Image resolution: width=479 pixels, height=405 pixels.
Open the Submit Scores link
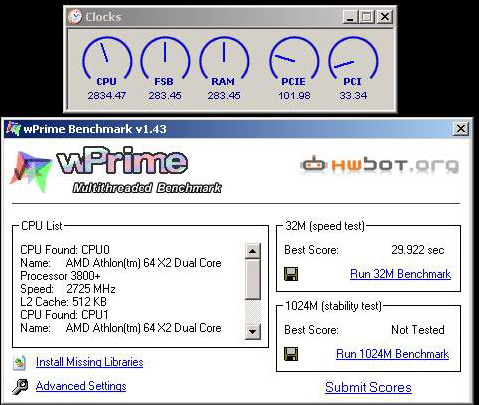point(368,387)
